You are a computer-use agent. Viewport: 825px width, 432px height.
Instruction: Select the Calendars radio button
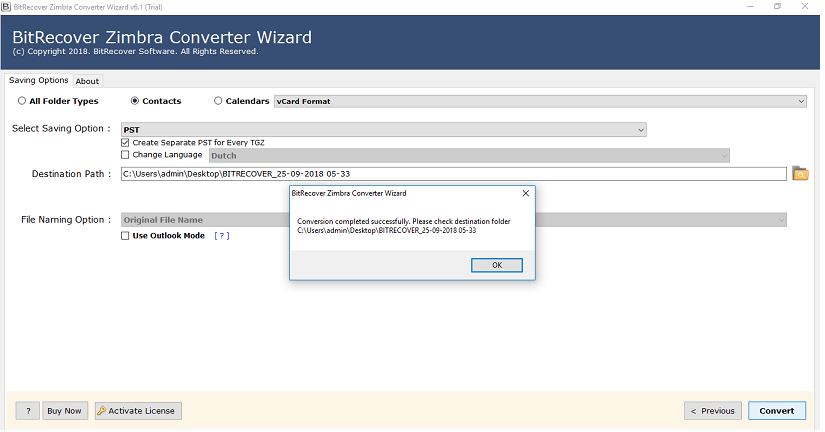point(218,101)
